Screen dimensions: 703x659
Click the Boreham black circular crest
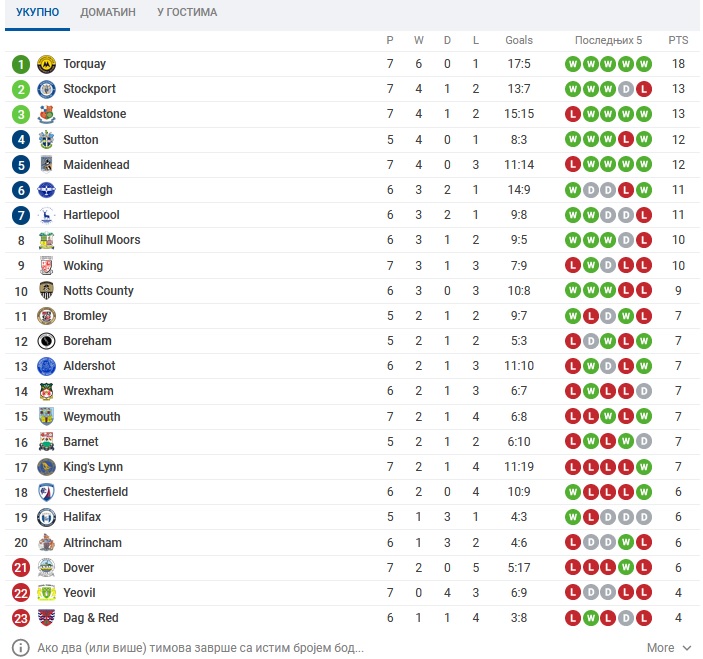coord(46,341)
